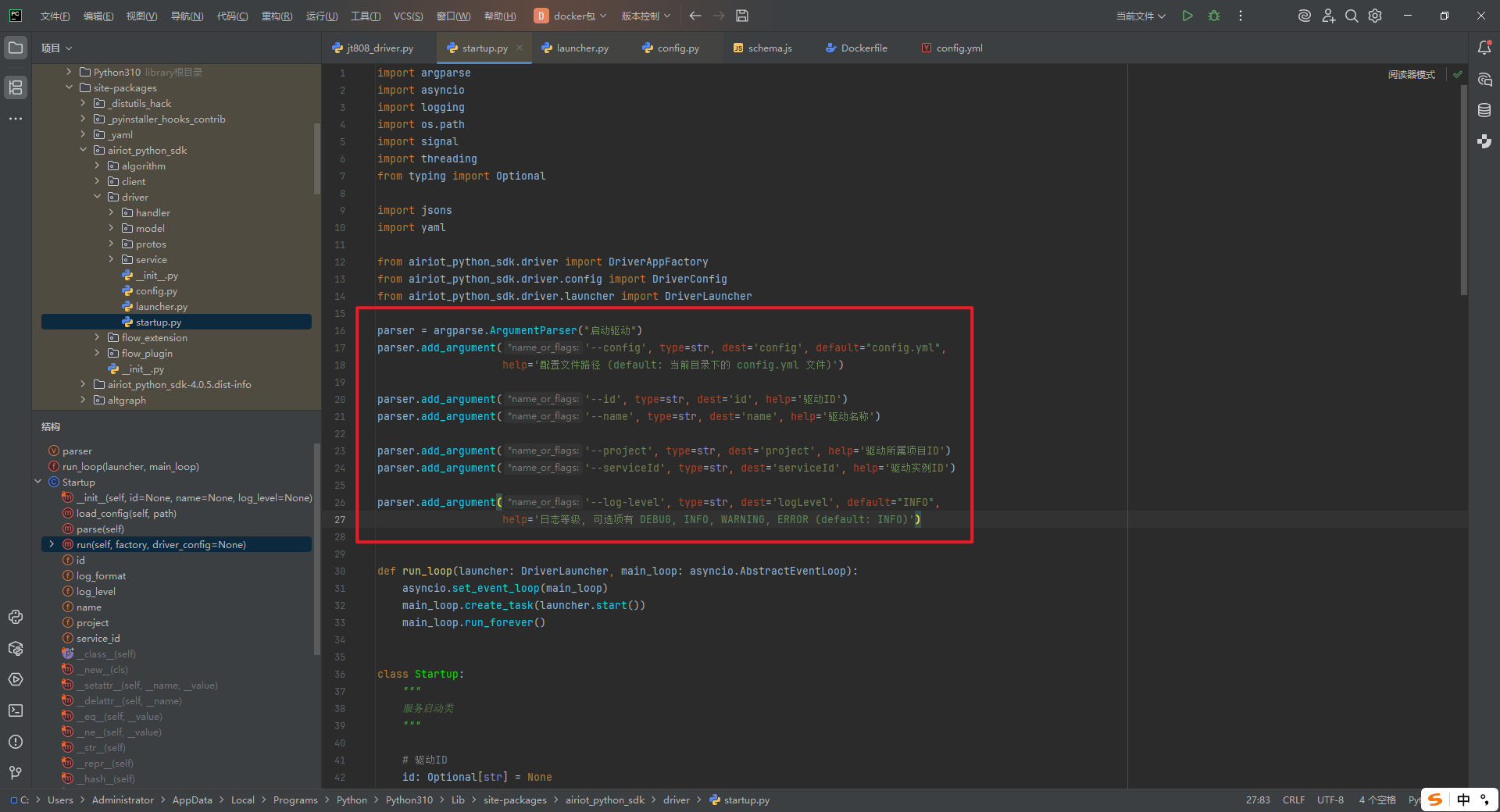Navigate back arrow in toolbar
The image size is (1500, 812).
[x=695, y=16]
